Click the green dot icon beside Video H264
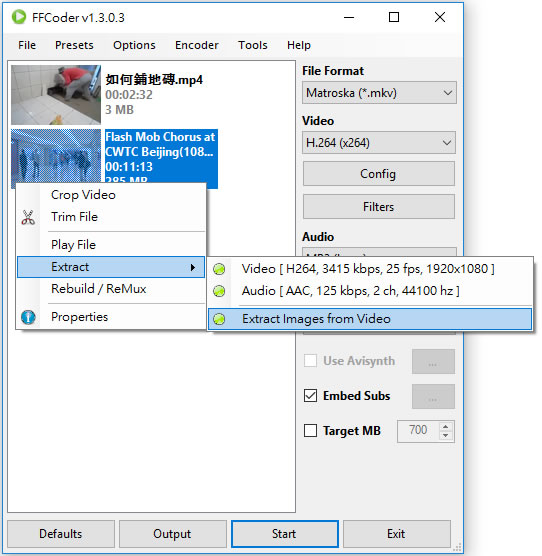The height and width of the screenshot is (556, 542). pos(219,269)
